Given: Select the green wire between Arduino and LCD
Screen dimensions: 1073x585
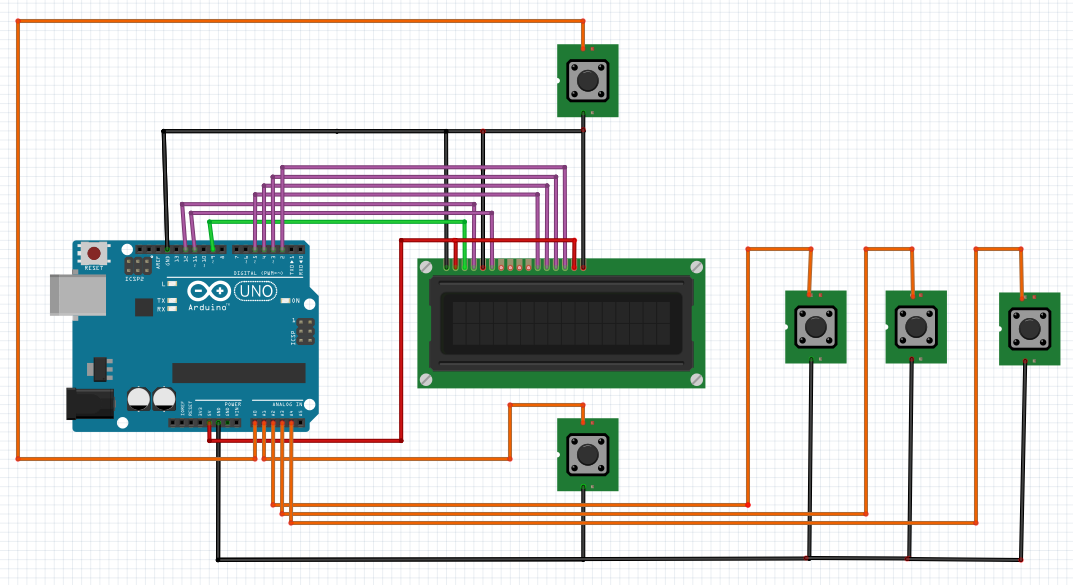Looking at the screenshot, I should pos(337,222).
